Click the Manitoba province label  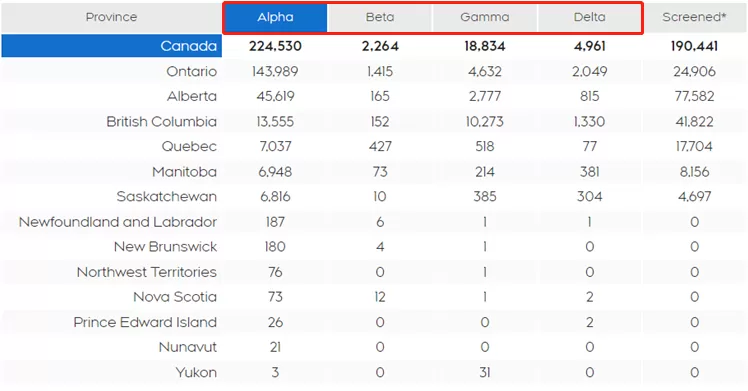tap(184, 172)
